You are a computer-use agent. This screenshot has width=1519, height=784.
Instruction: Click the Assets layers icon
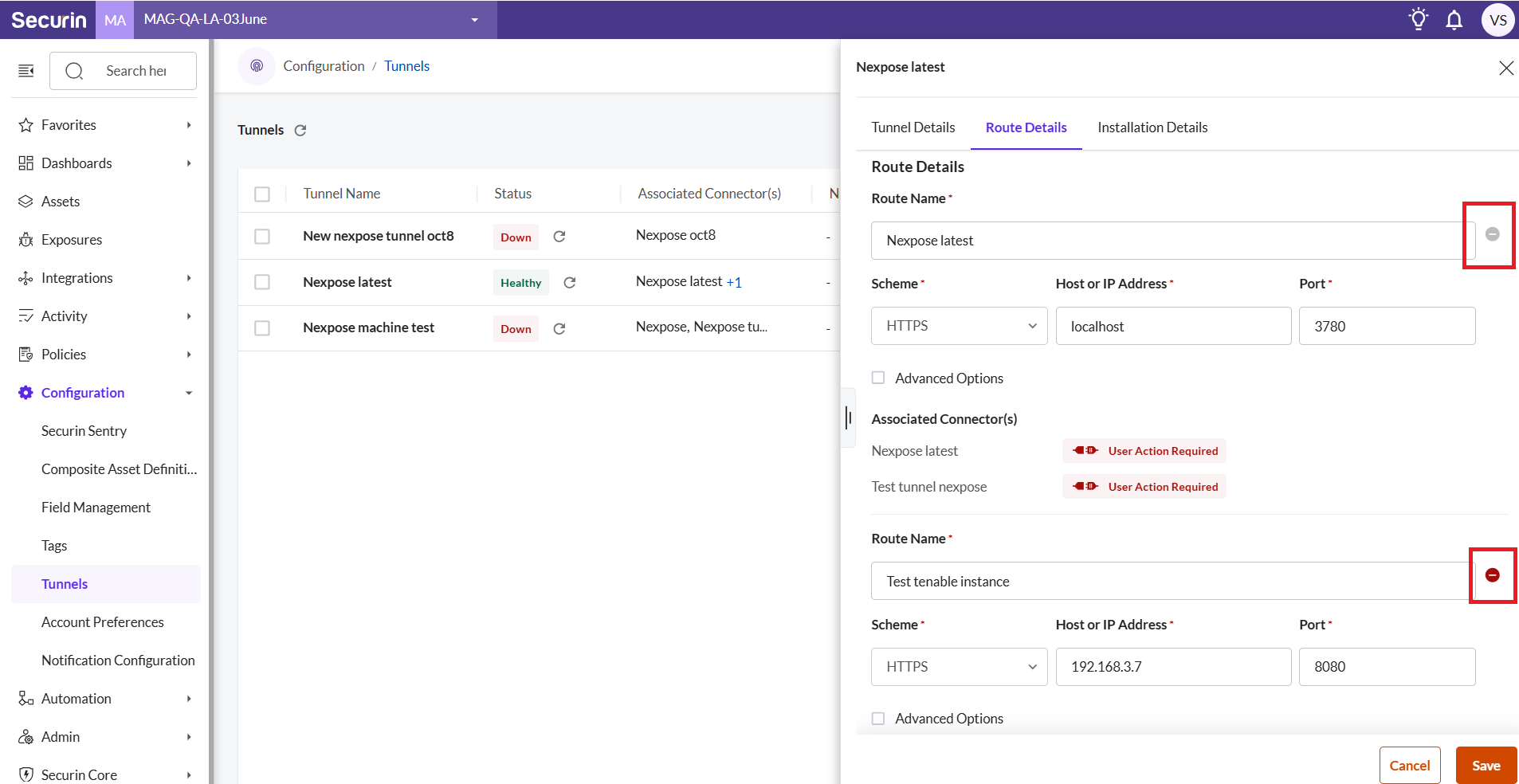click(x=26, y=202)
